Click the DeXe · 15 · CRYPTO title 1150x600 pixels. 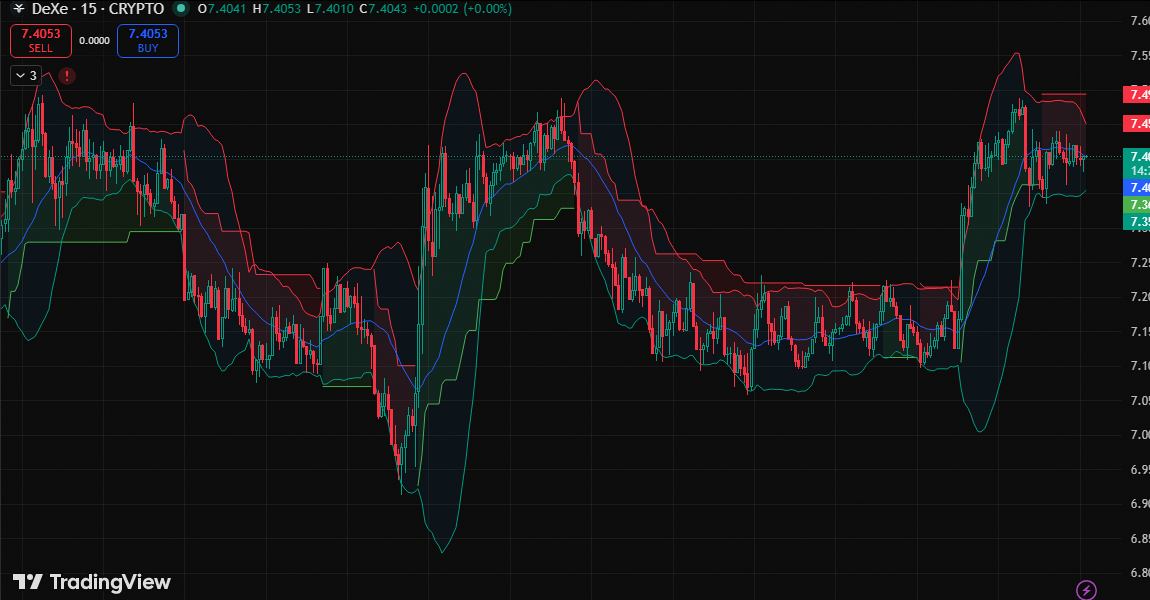click(98, 9)
